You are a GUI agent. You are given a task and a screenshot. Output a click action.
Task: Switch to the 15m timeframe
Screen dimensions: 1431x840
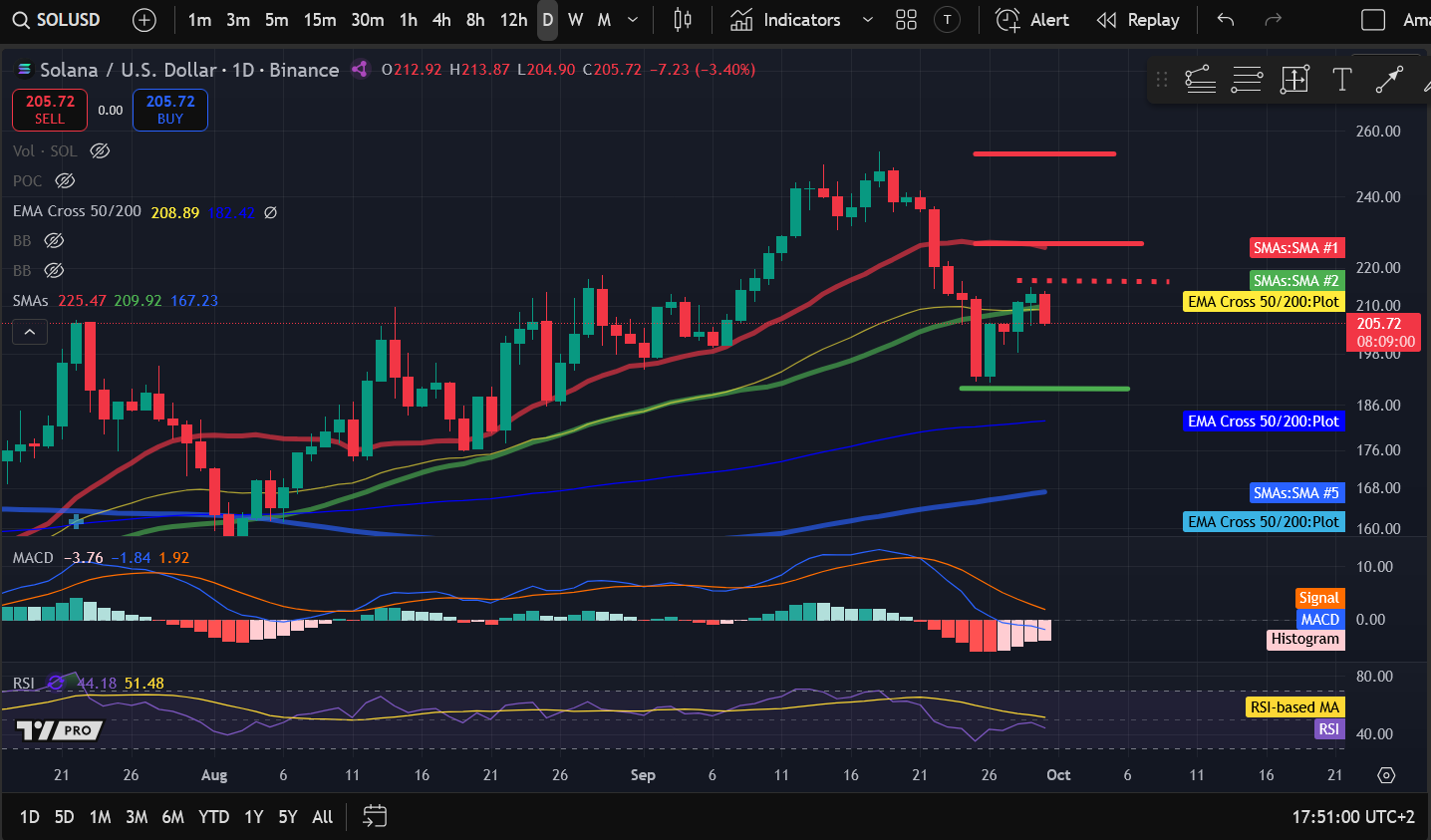320,20
